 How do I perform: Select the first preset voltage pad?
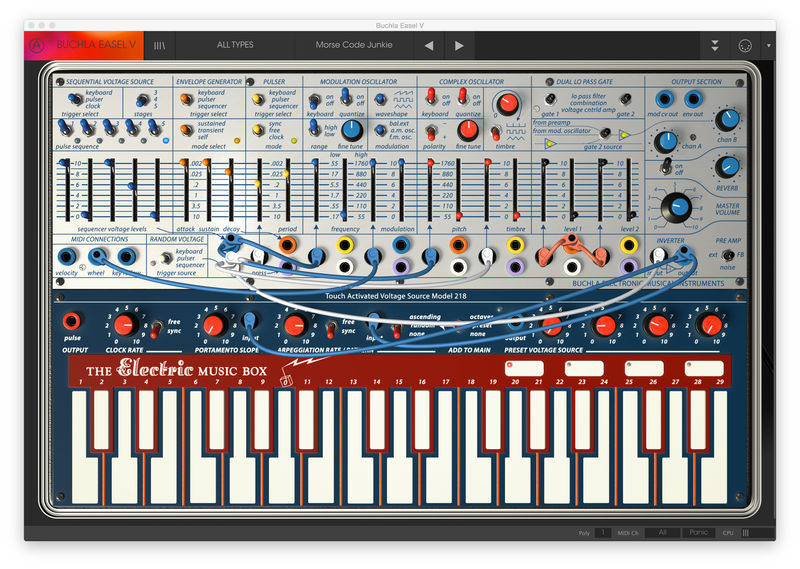pos(524,368)
